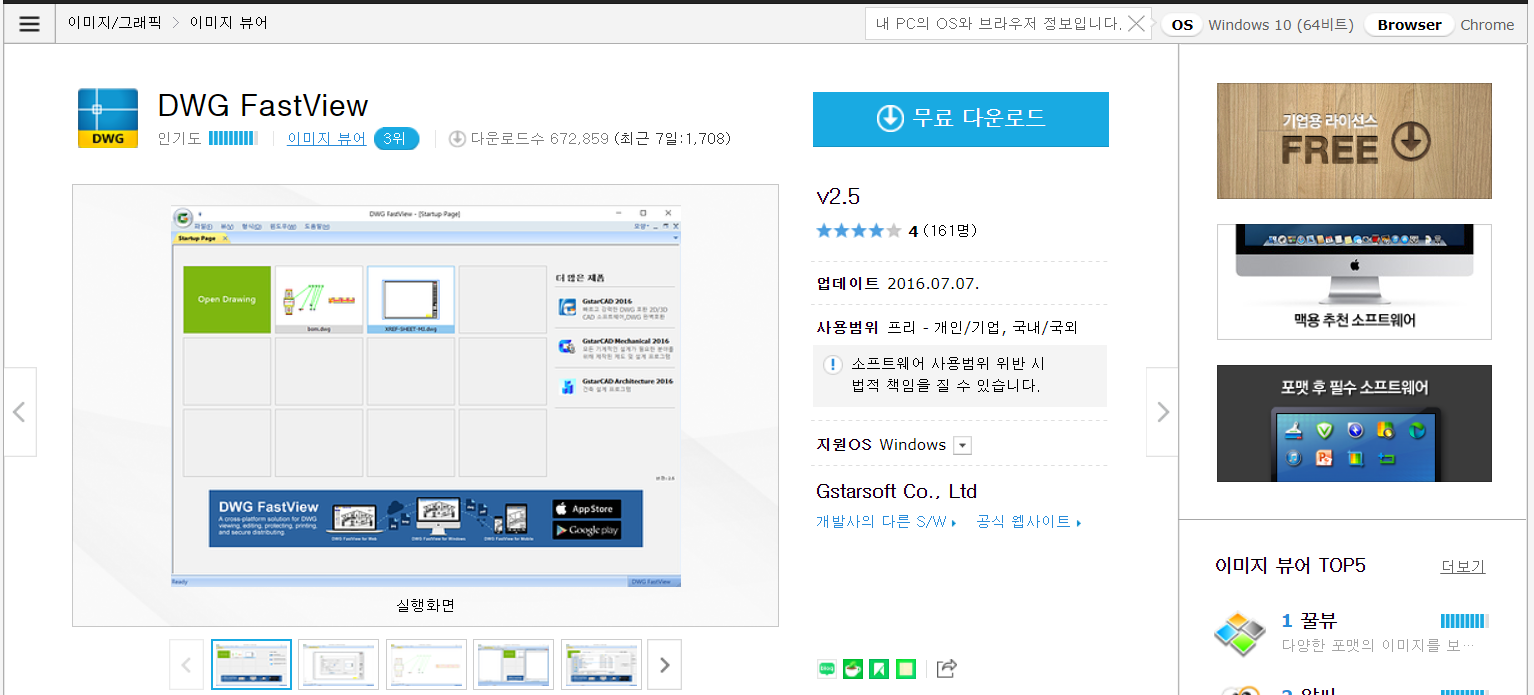Go to next software with right arrow
Image resolution: width=1534 pixels, height=695 pixels.
(1162, 412)
